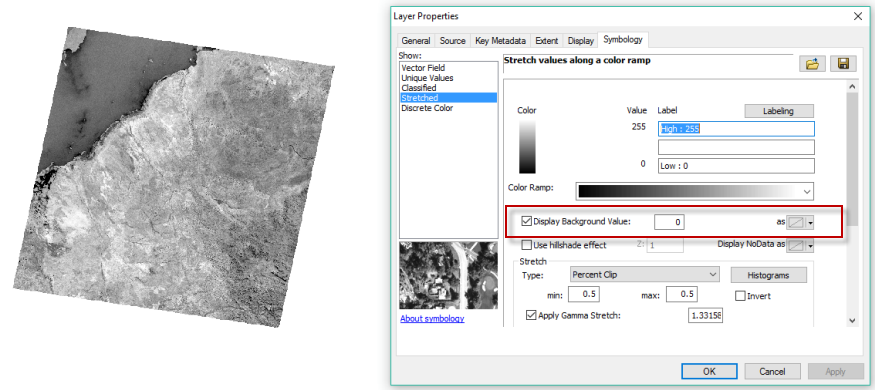Click the scroll up arrow in symbology panel
The height and width of the screenshot is (391, 875).
[852, 86]
